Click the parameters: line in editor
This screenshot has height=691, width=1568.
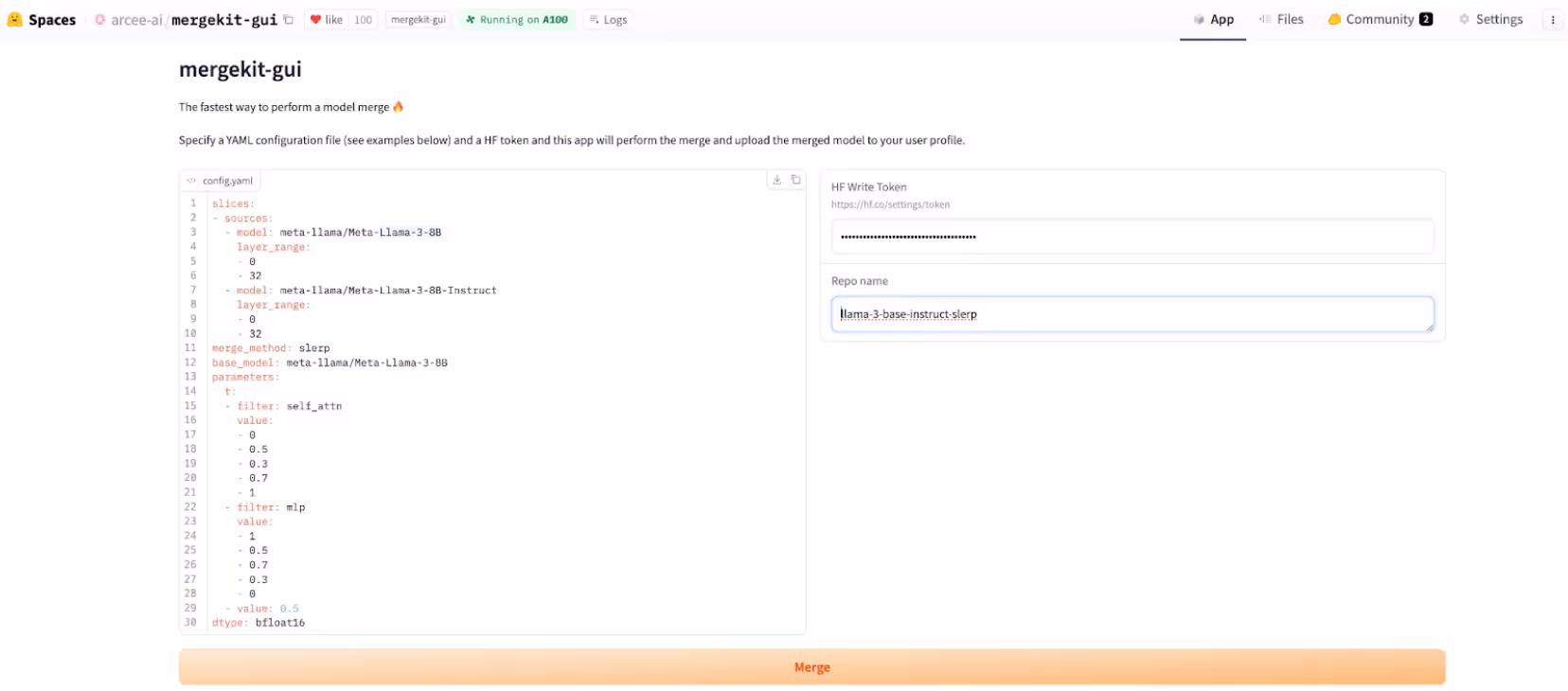246,378
